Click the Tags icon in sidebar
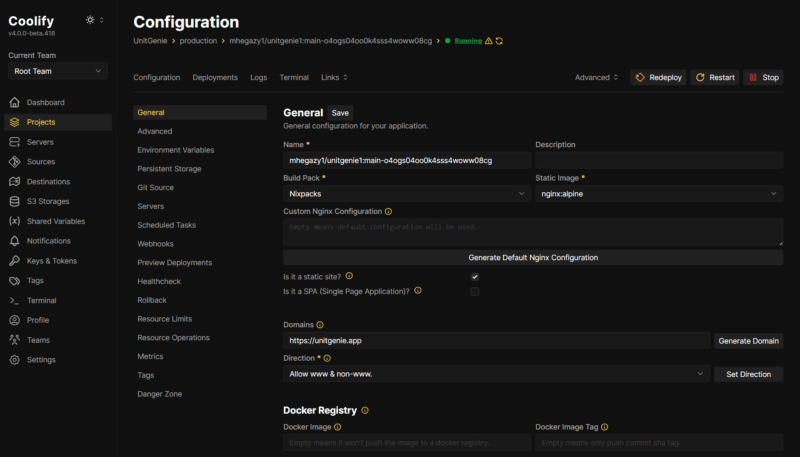This screenshot has width=800, height=457. 14,281
